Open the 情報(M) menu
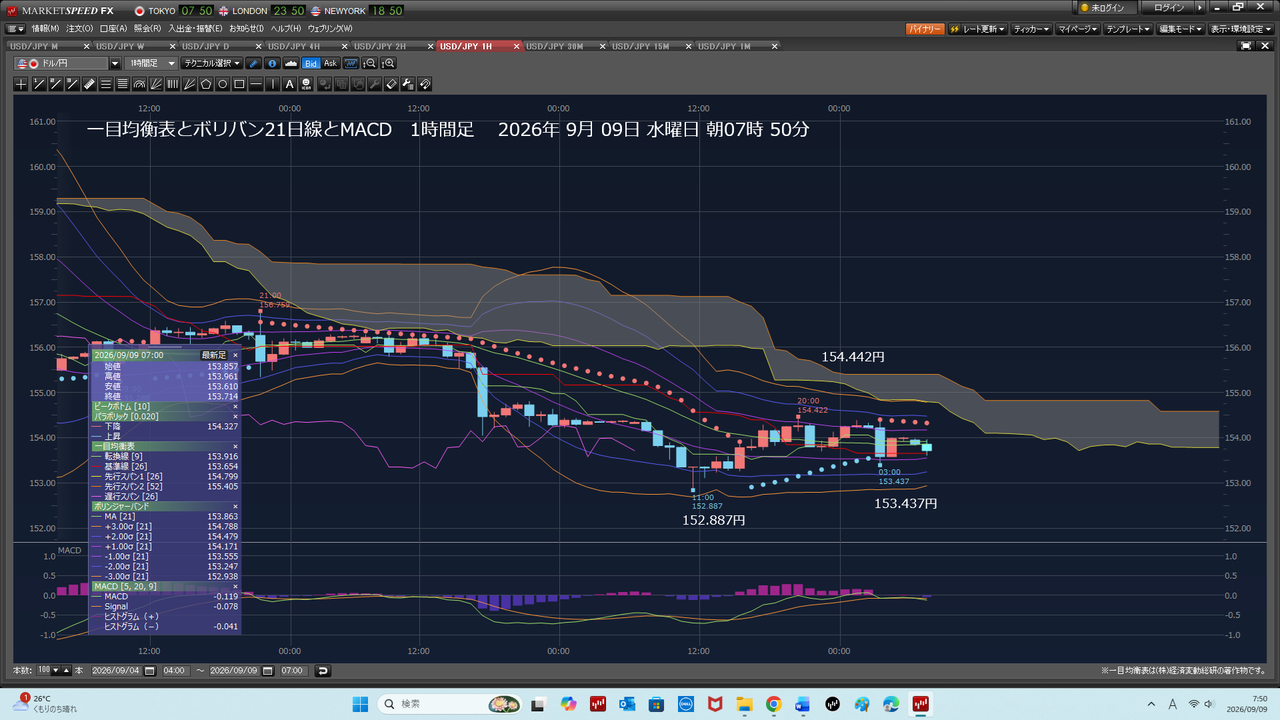Screen dimensions: 1280x720 coord(45,29)
